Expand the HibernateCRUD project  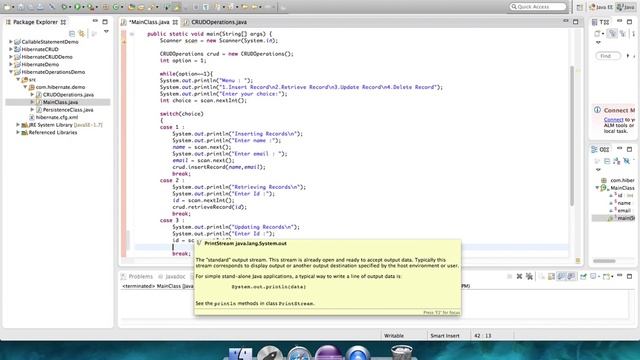pos(11,49)
